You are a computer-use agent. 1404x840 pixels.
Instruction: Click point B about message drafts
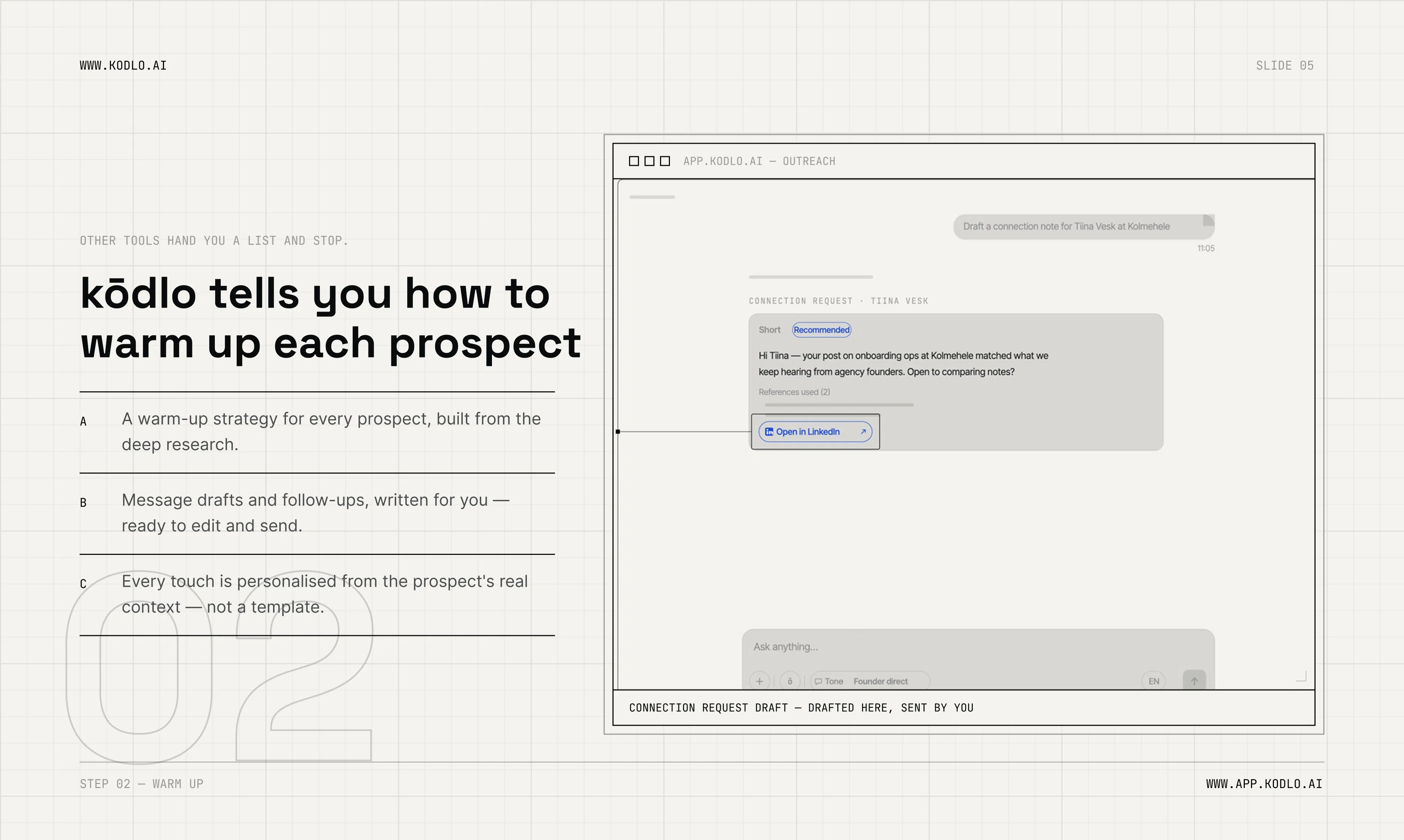coord(317,513)
